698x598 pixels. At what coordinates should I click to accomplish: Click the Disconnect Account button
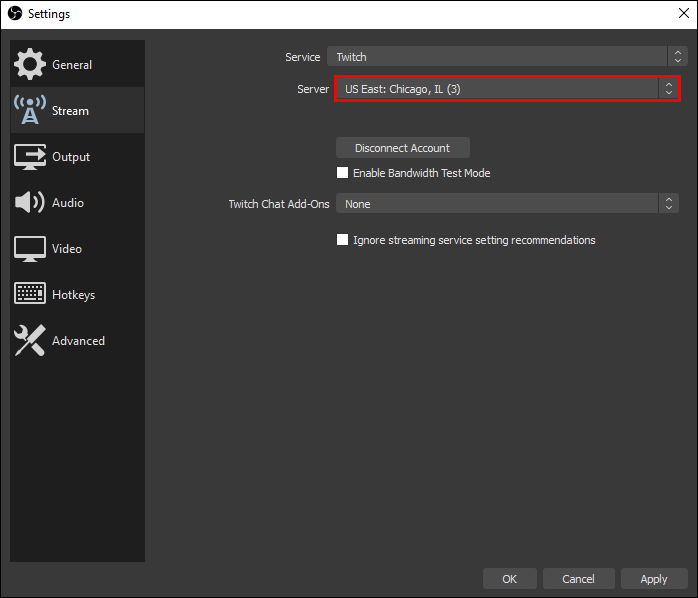coord(402,148)
